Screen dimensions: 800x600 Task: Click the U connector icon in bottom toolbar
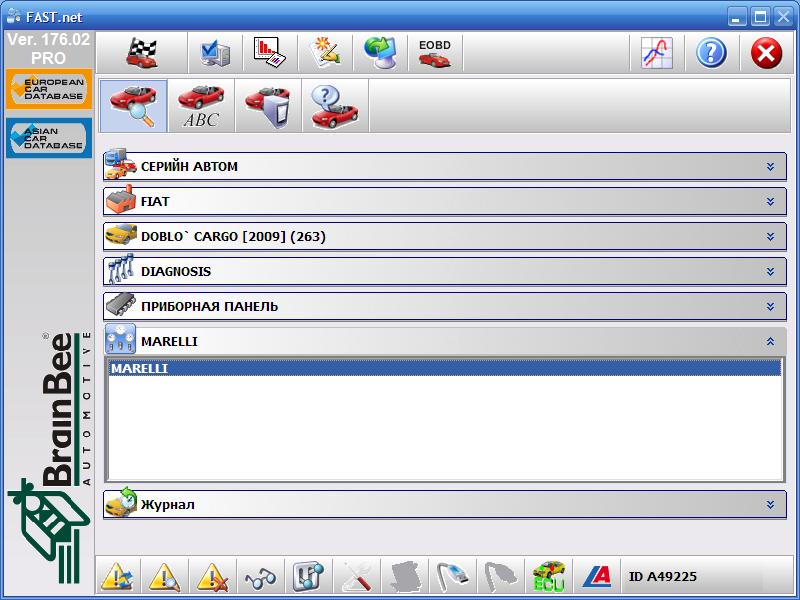308,577
